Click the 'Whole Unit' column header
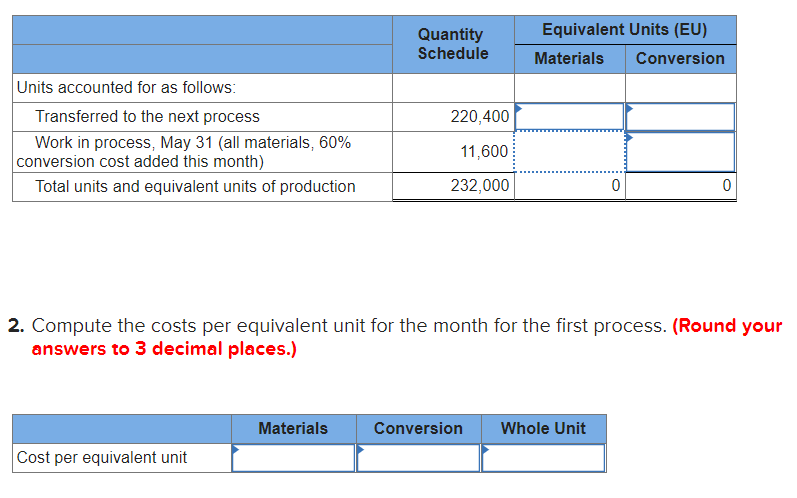 [543, 428]
